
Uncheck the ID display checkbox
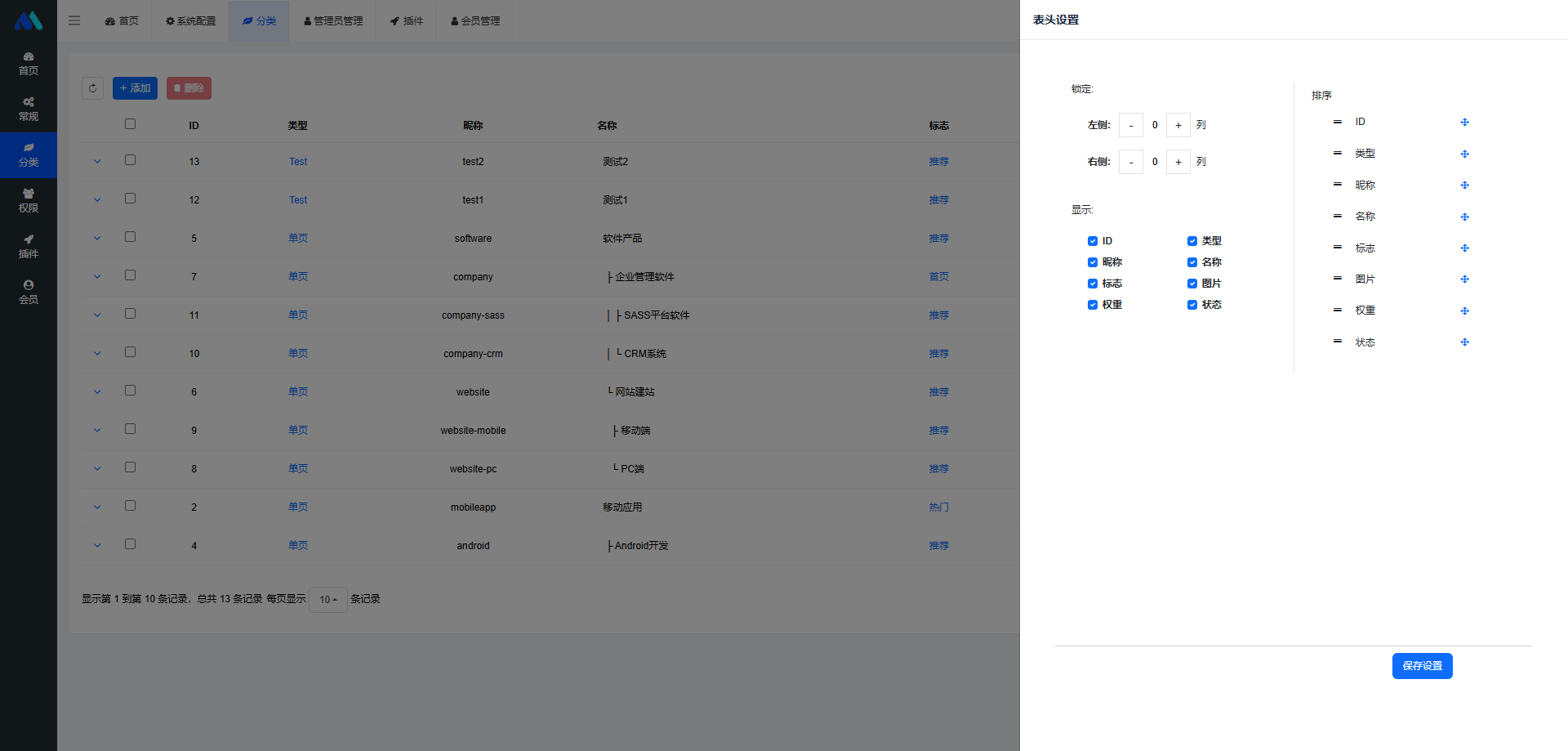pos(1092,241)
